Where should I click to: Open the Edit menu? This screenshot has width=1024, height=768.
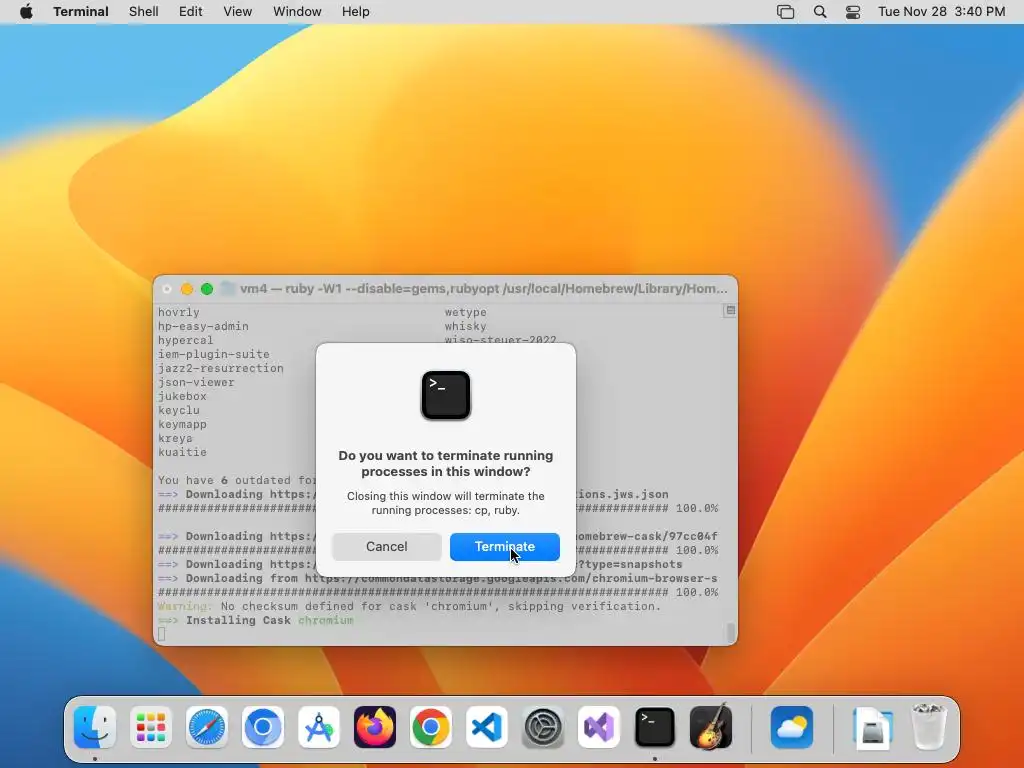tap(191, 12)
